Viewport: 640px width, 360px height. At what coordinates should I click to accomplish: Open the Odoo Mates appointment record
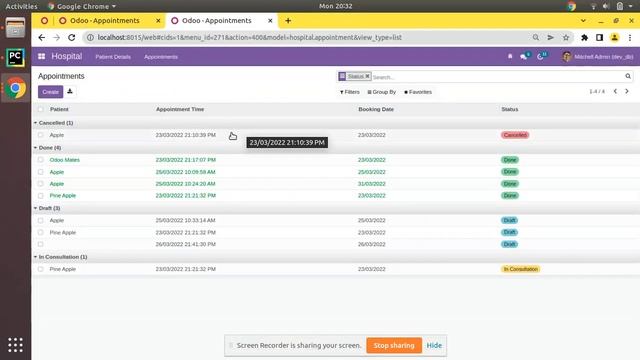click(x=64, y=160)
